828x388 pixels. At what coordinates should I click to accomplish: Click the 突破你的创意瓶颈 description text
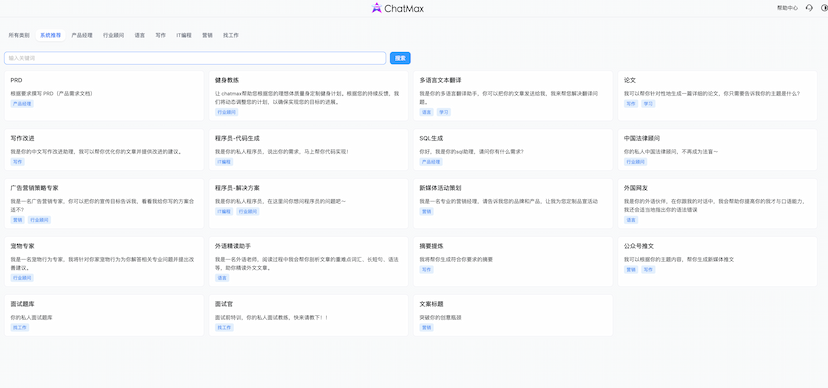pyautogui.click(x=440, y=317)
